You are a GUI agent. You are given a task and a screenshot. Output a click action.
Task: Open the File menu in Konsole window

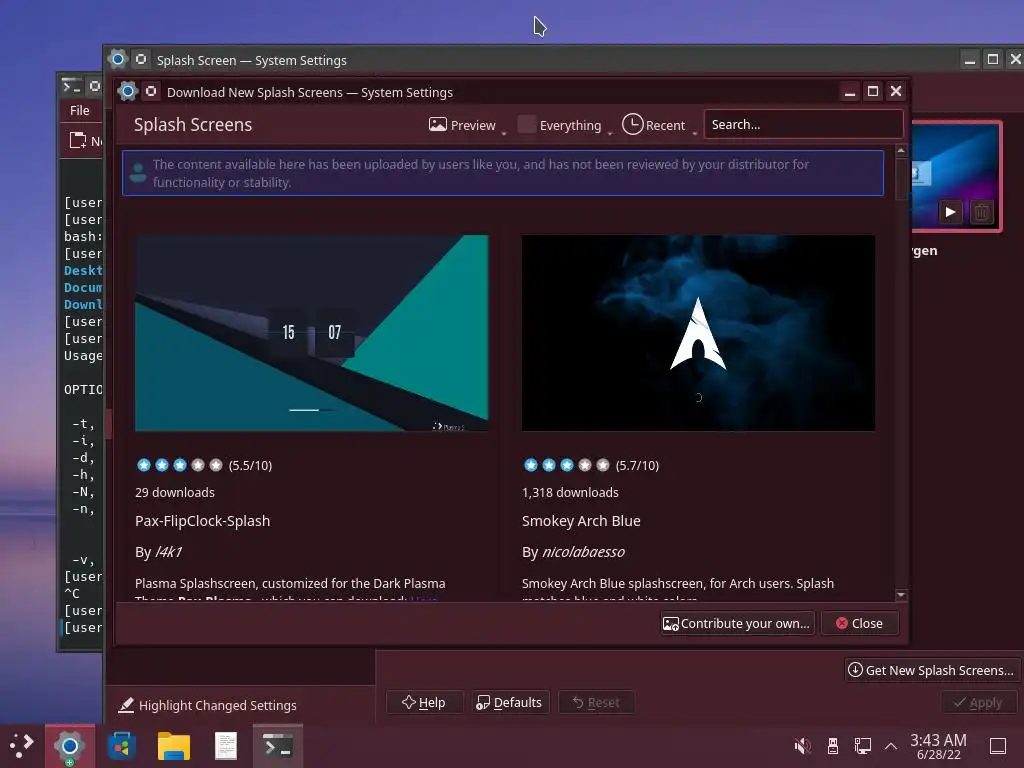[x=80, y=110]
